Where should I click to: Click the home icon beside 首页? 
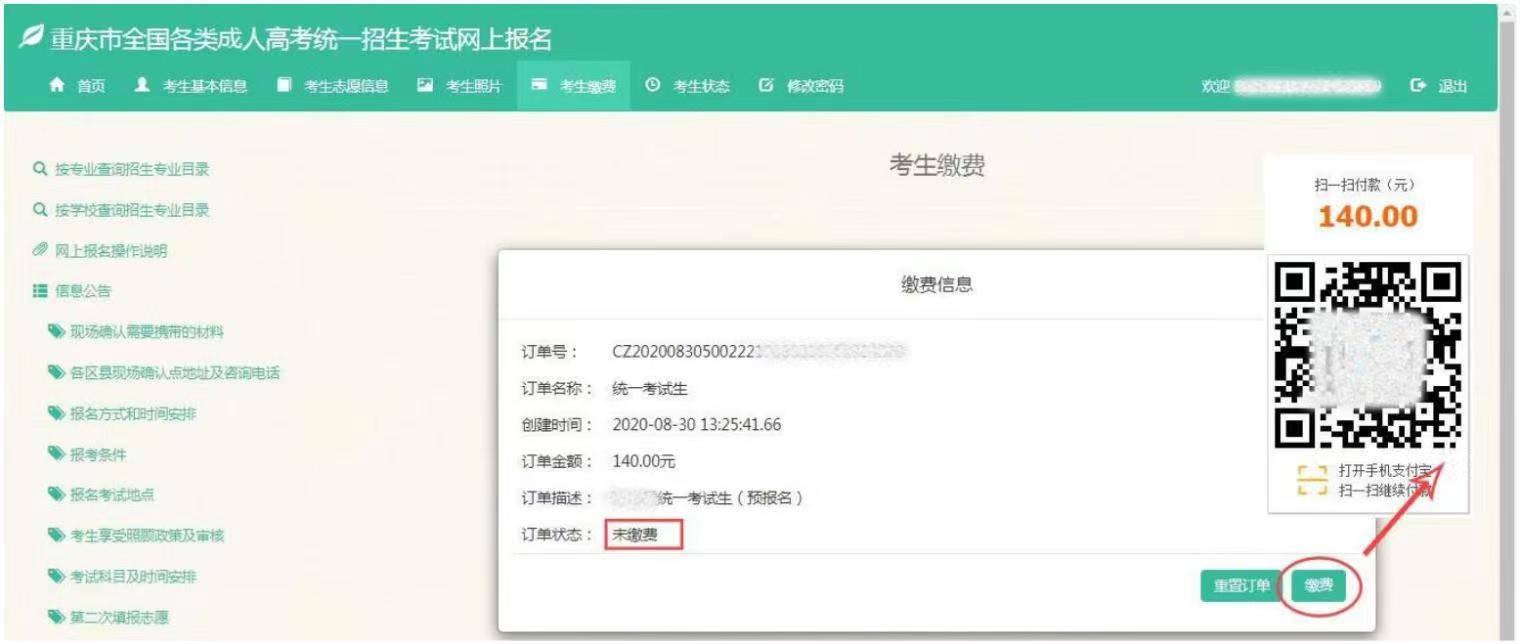(x=58, y=86)
